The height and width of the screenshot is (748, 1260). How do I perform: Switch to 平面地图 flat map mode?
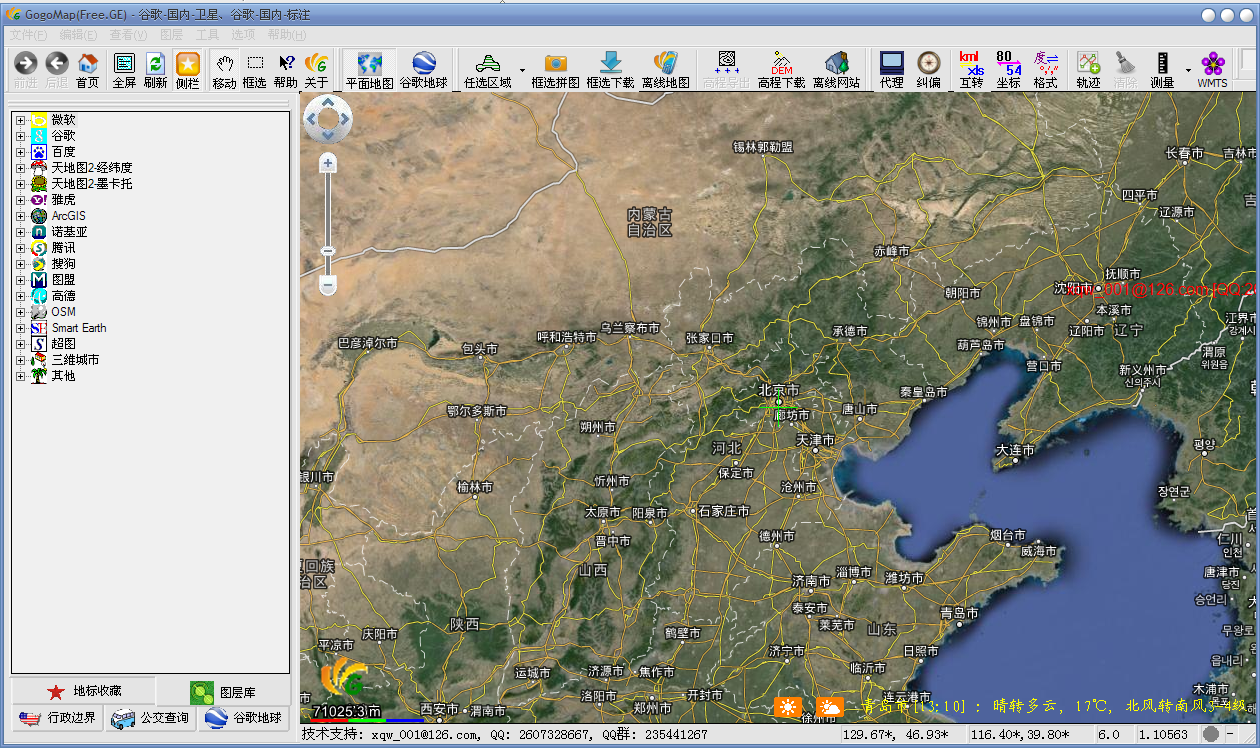pyautogui.click(x=369, y=70)
